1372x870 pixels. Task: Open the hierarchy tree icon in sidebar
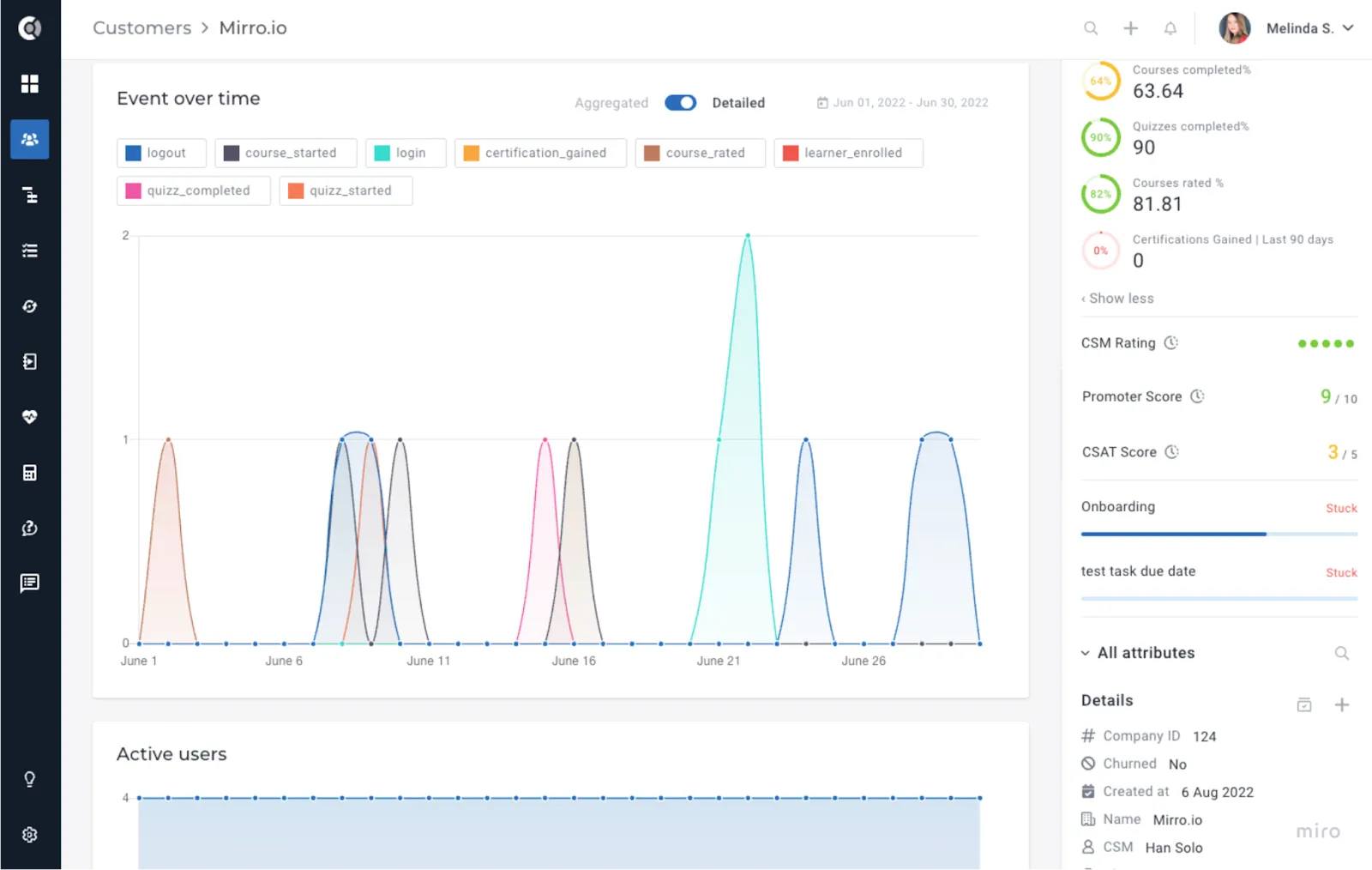[30, 195]
